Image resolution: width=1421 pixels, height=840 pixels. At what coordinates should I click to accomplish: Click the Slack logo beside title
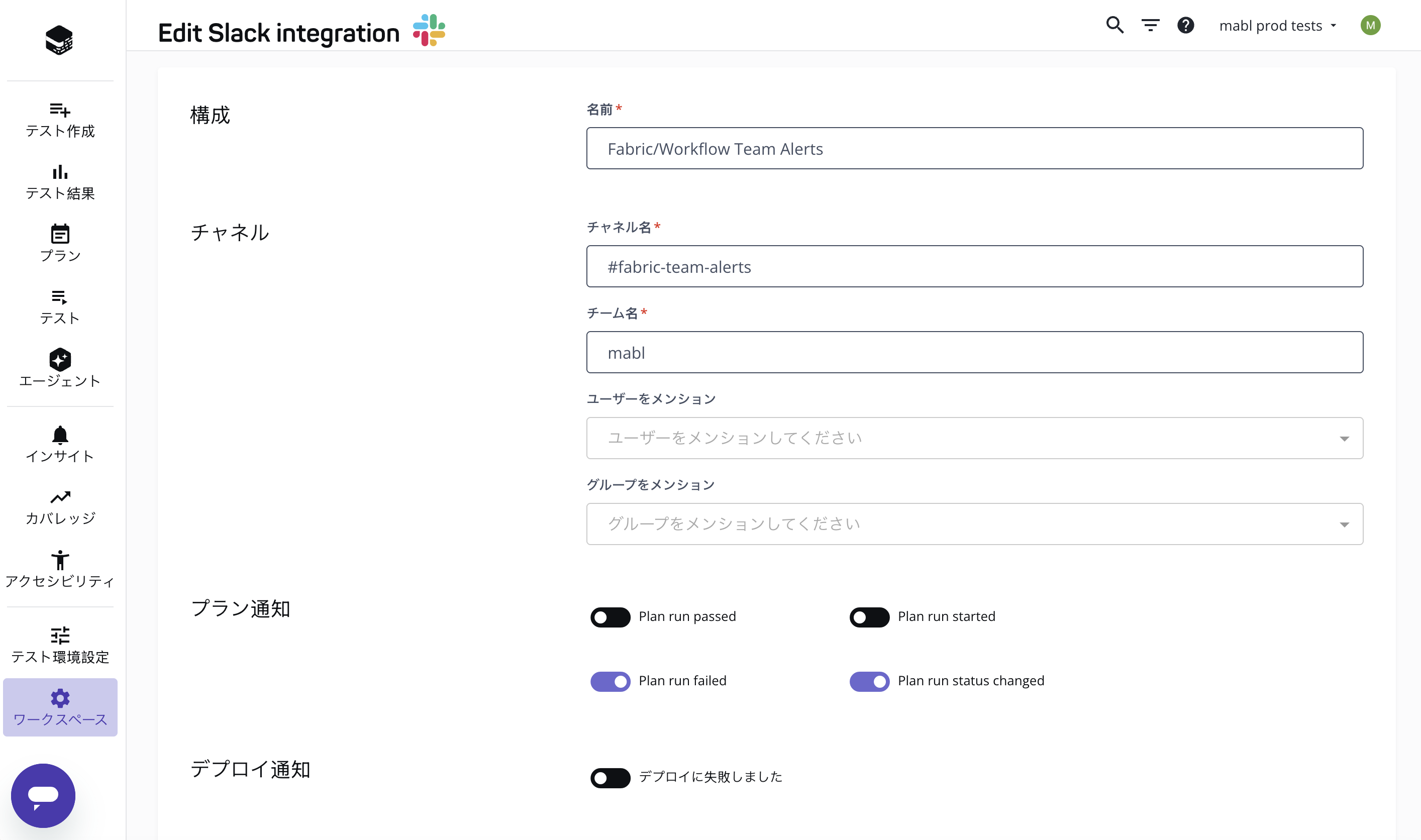429,31
